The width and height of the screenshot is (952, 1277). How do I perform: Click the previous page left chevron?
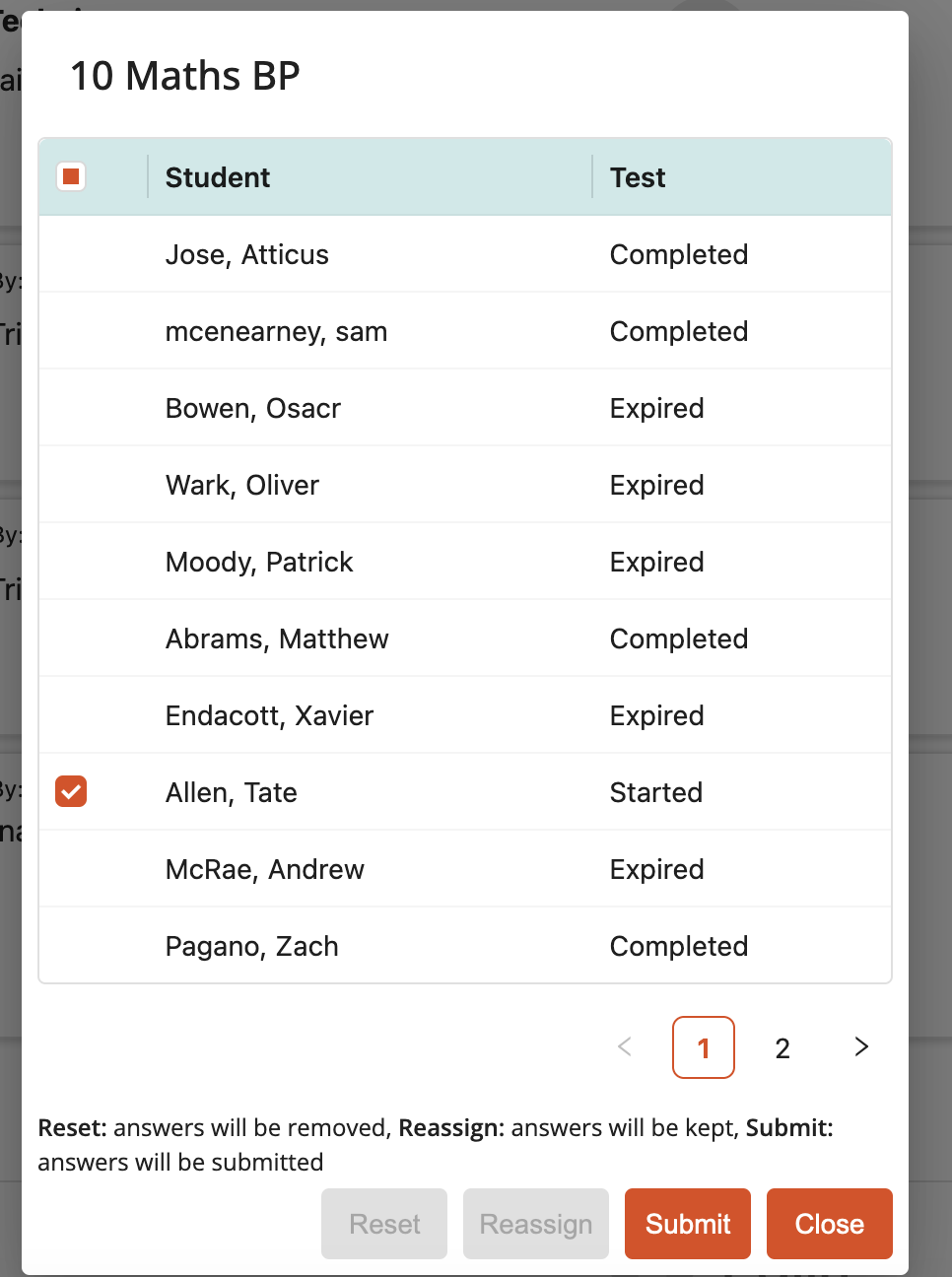[625, 1046]
